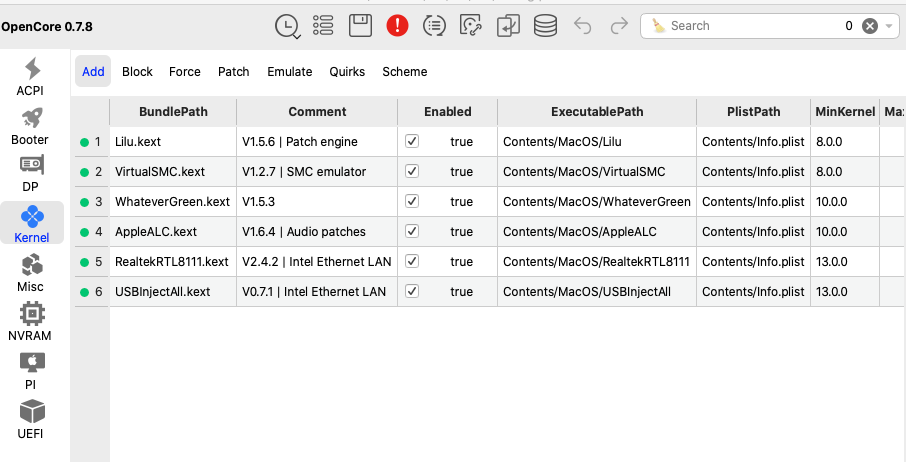The height and width of the screenshot is (462, 906).
Task: Clear search with the X button
Action: (870, 27)
